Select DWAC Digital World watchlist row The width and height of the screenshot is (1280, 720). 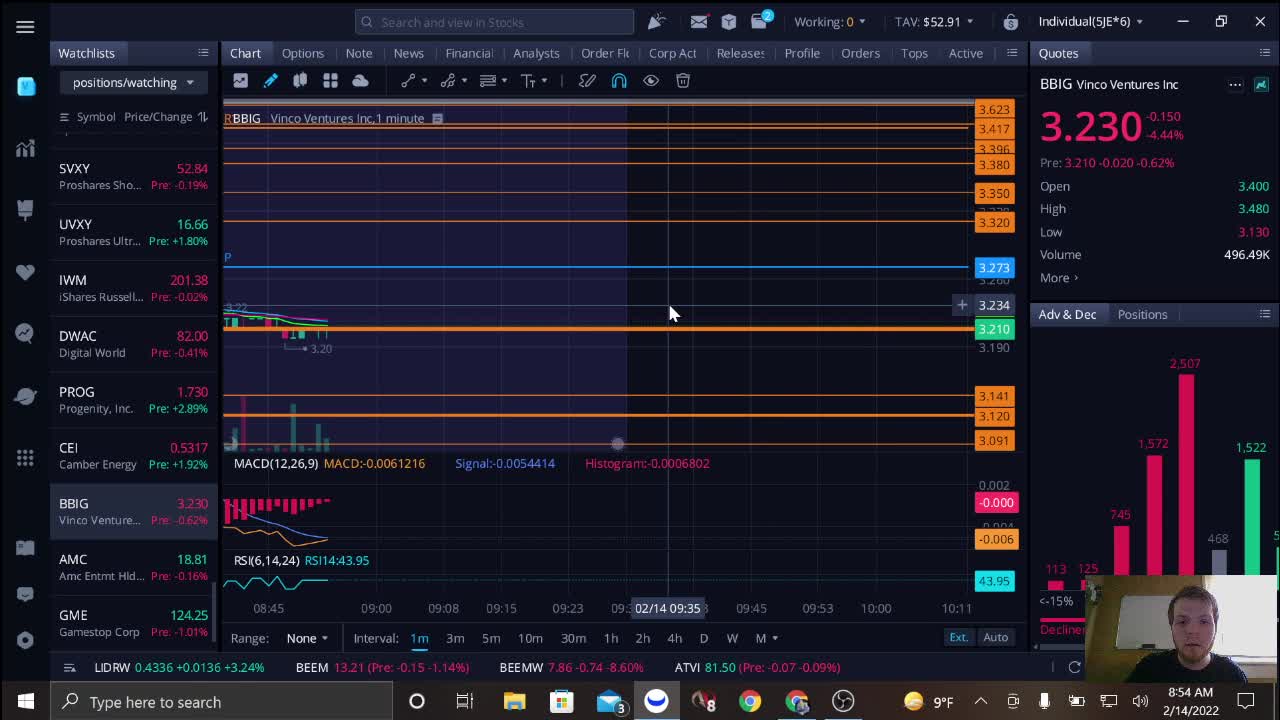click(133, 344)
